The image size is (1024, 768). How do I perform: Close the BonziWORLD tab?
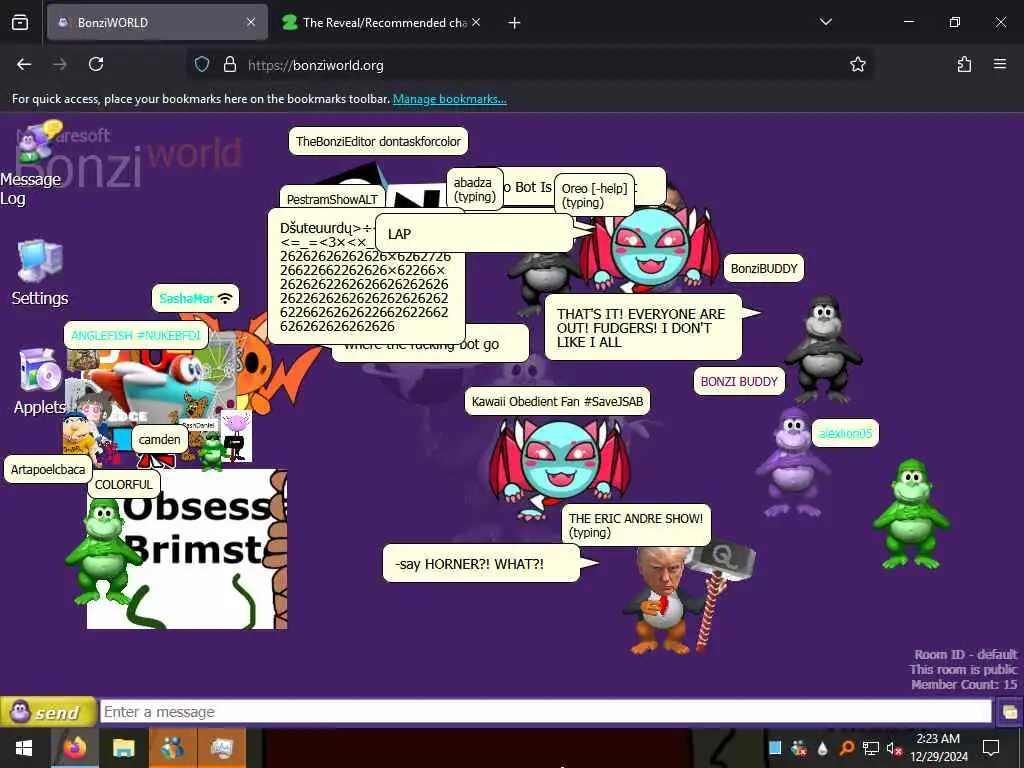251,22
